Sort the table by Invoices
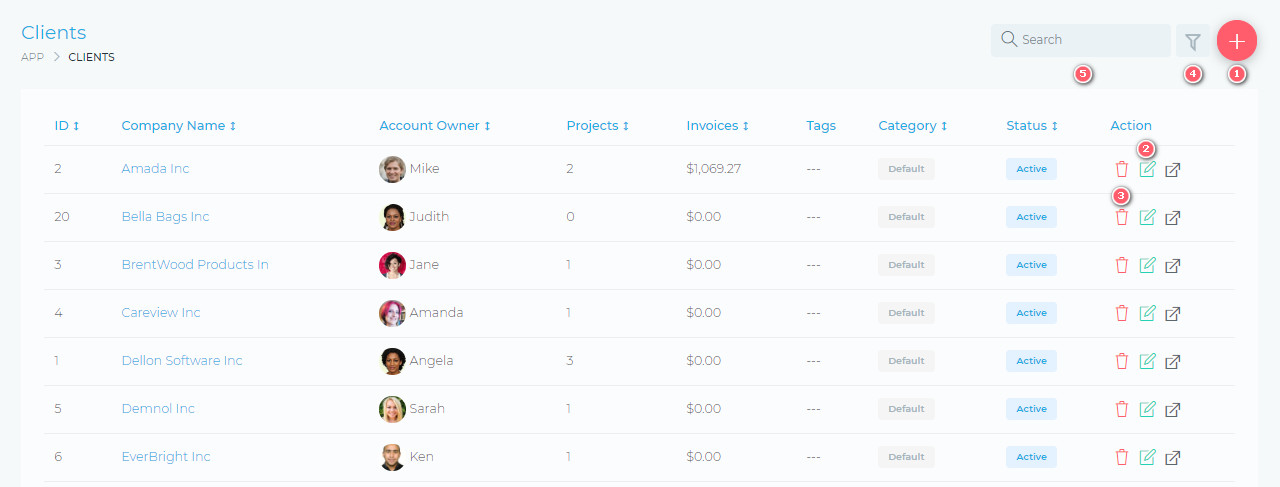This screenshot has width=1280, height=487. click(x=717, y=126)
